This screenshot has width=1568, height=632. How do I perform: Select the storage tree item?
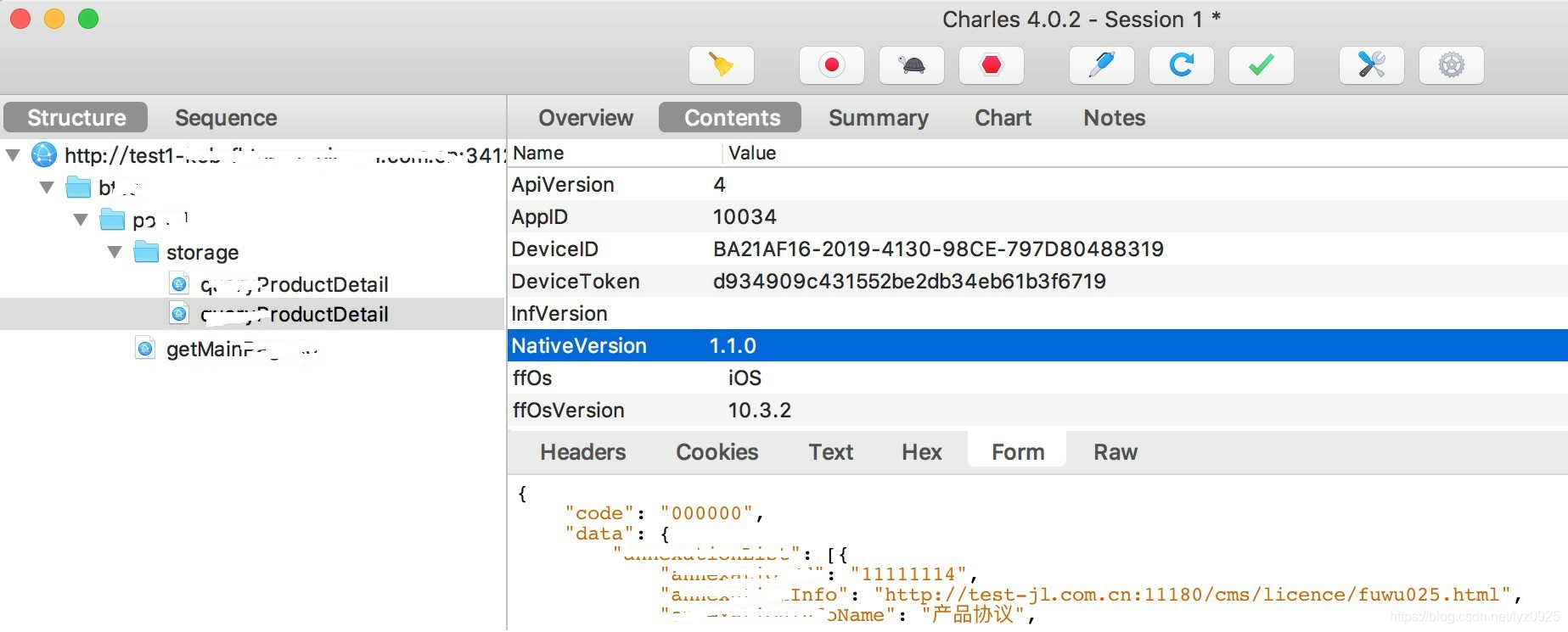[202, 252]
